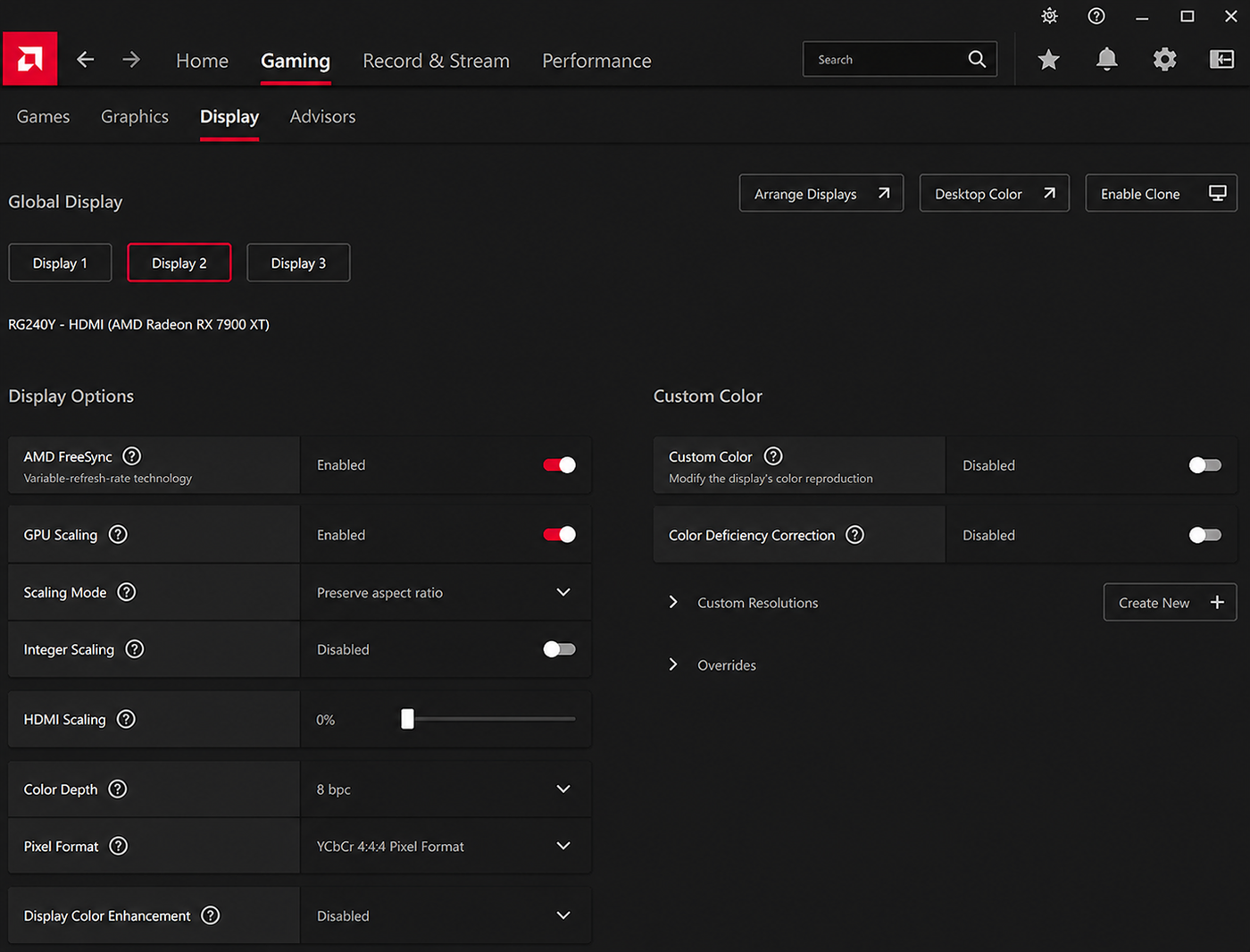Click the search magnifier icon
This screenshot has height=952, width=1250.
coord(977,59)
